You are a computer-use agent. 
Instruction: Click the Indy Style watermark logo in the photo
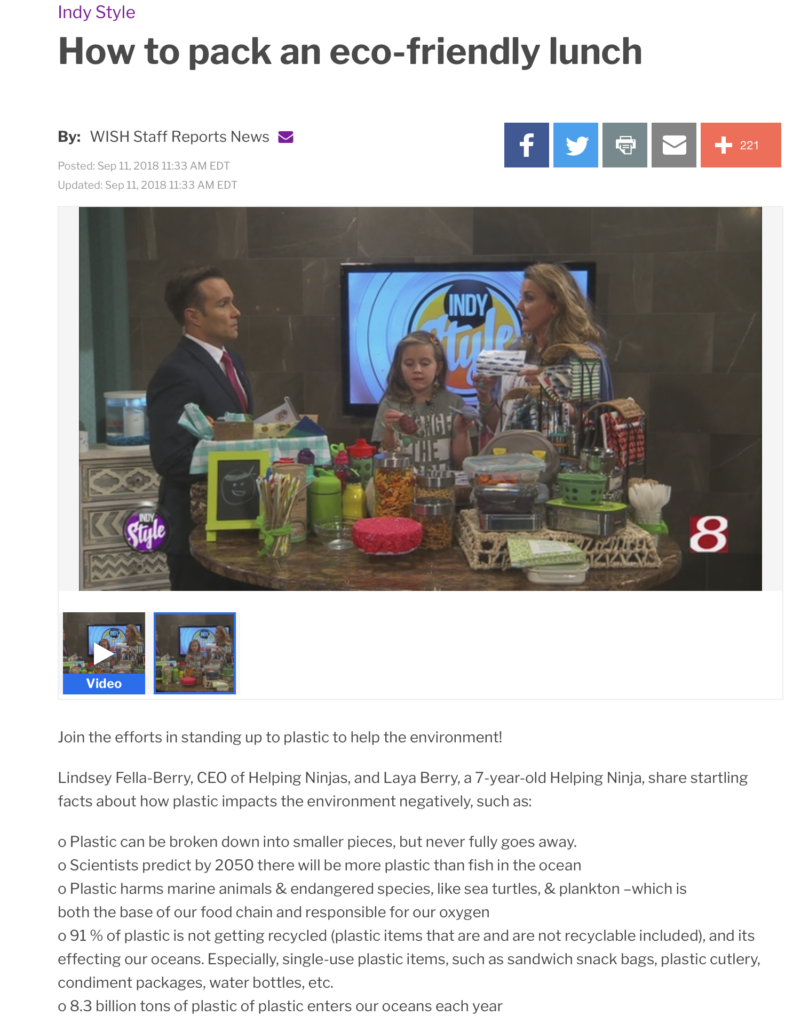point(146,530)
